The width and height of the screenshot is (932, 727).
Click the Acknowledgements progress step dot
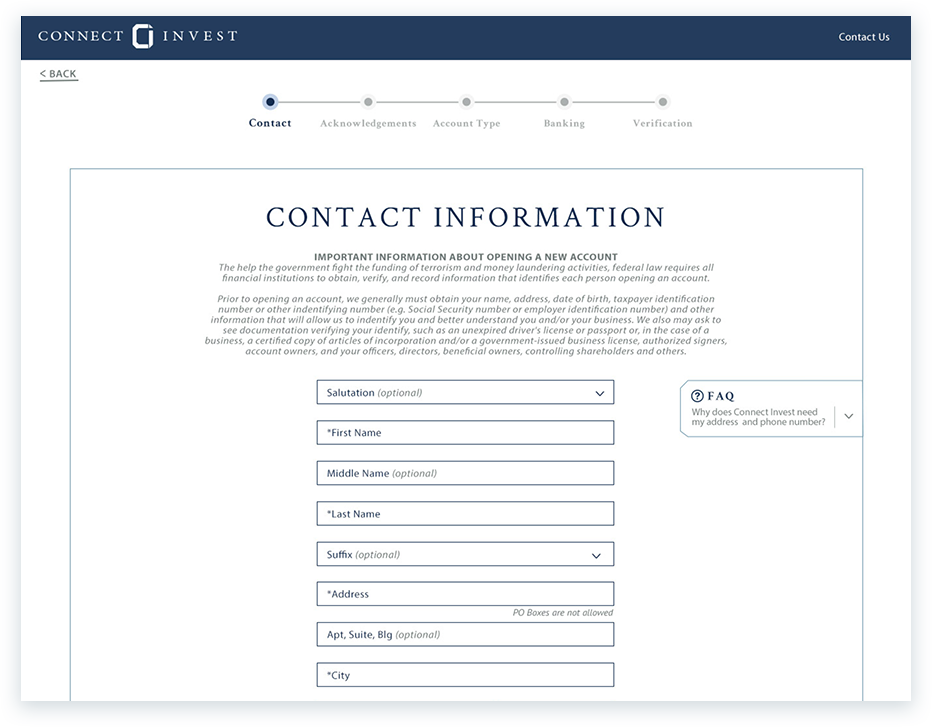(x=368, y=102)
